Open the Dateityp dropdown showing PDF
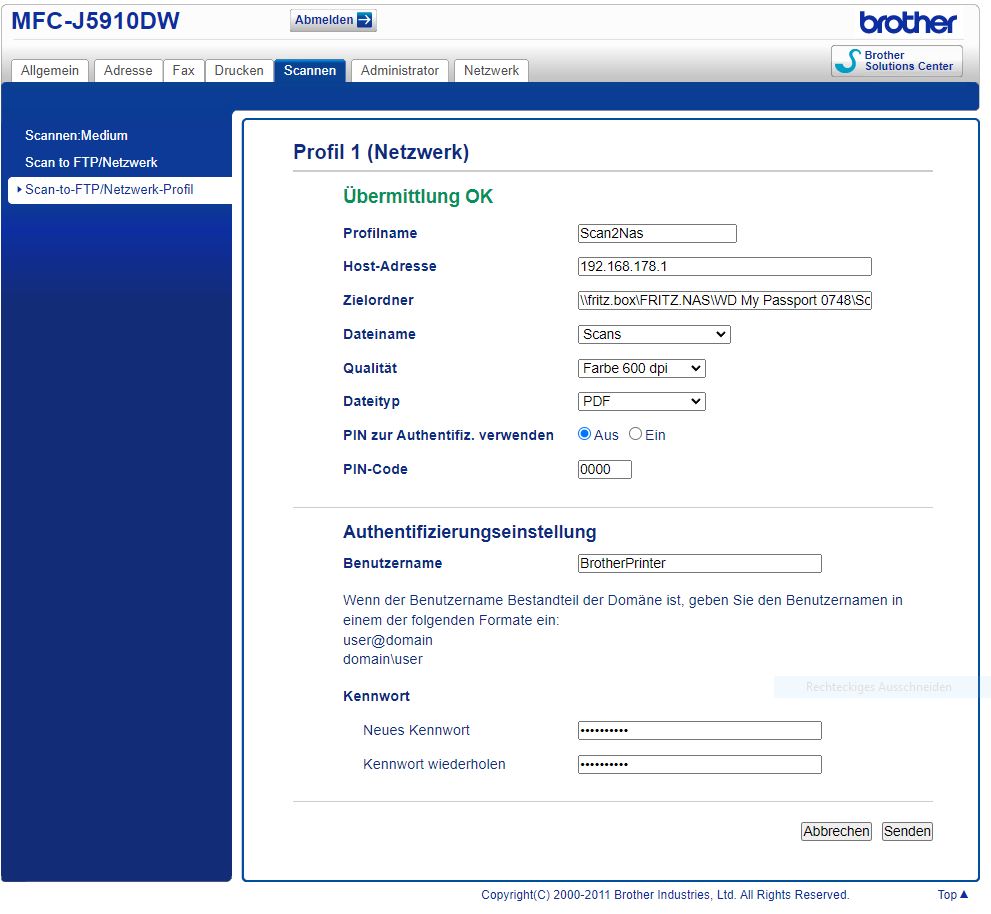The image size is (991, 914). [x=641, y=401]
